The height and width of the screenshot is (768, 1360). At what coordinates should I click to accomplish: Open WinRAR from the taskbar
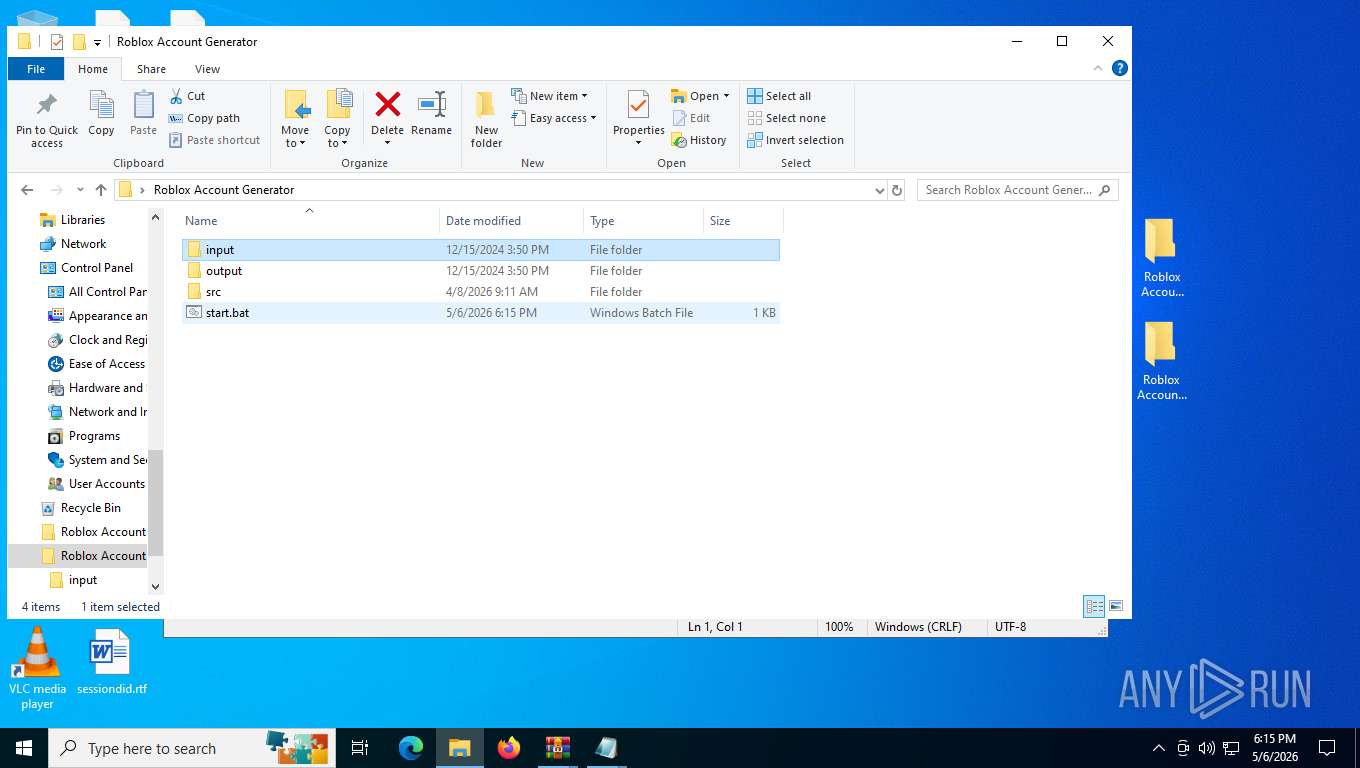click(557, 748)
